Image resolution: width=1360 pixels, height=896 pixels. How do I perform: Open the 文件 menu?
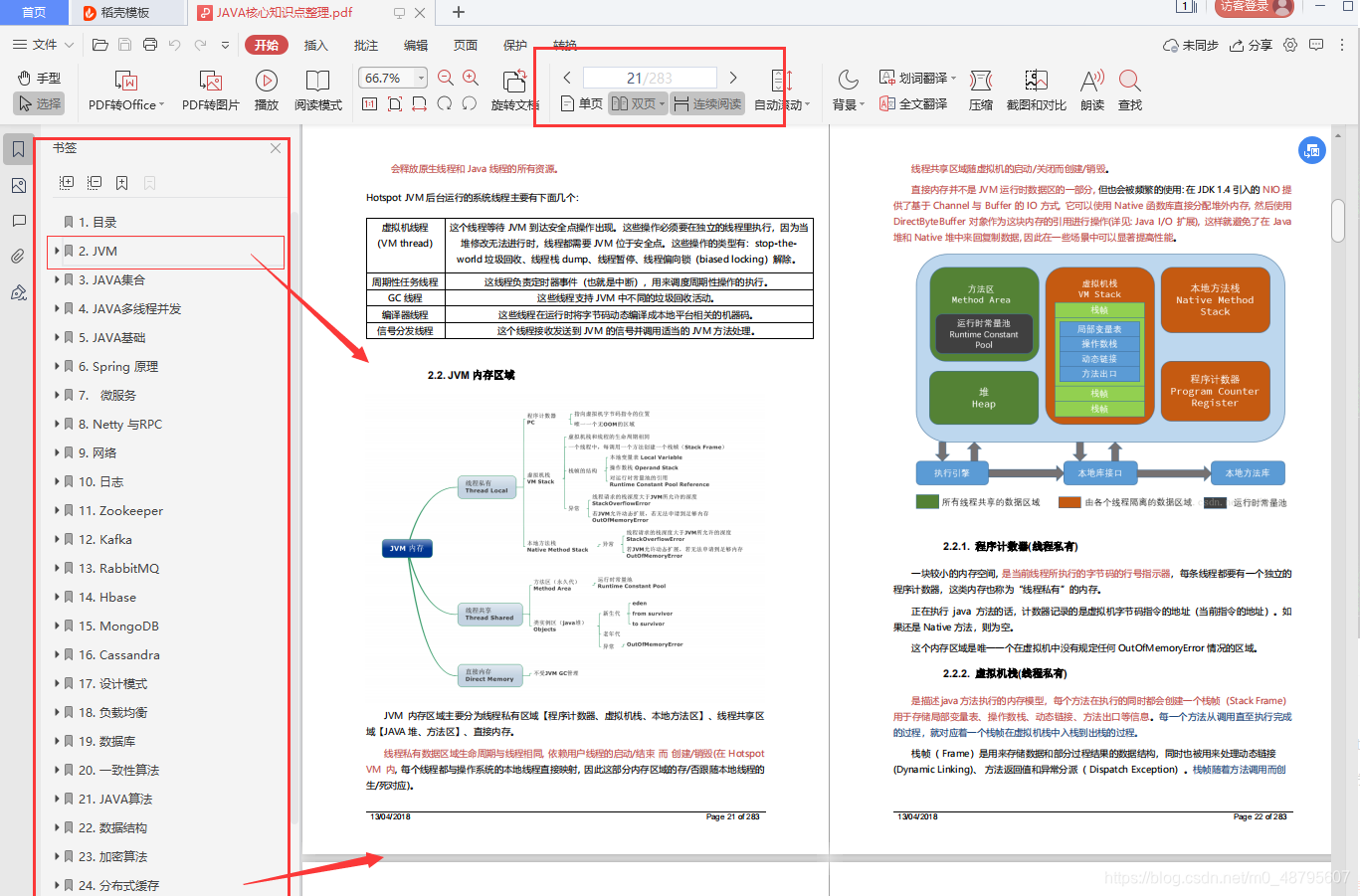(44, 45)
